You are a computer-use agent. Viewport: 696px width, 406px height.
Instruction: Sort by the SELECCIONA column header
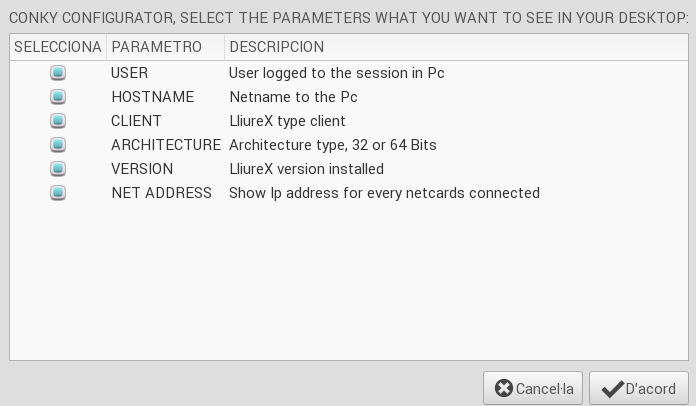(57, 47)
